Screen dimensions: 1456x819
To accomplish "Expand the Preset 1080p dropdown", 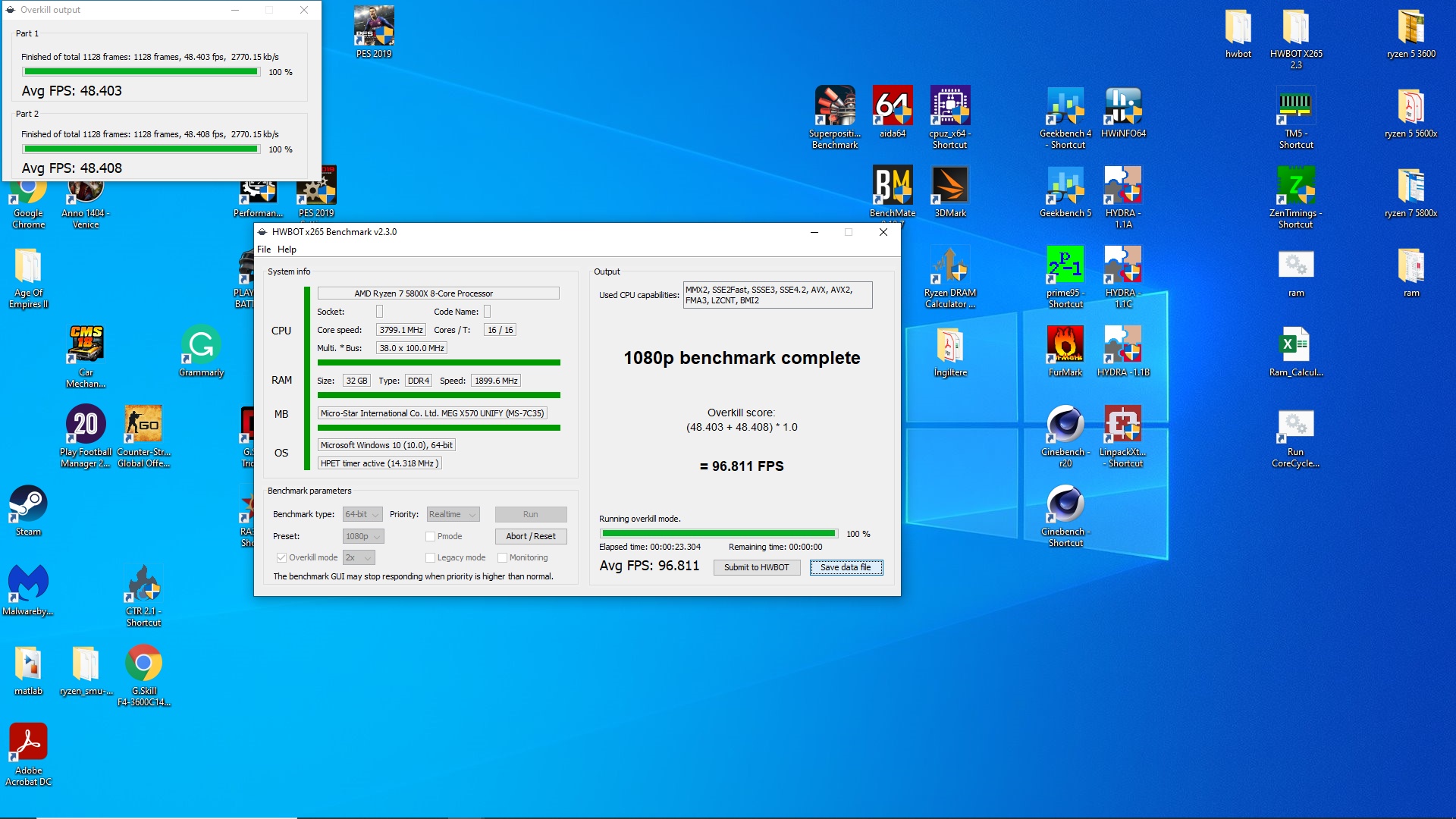I will pyautogui.click(x=363, y=536).
